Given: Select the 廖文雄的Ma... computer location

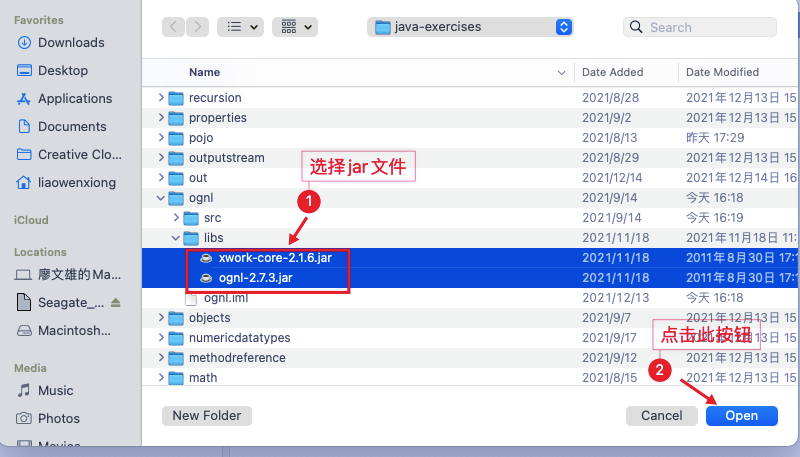Looking at the screenshot, I should click(68, 275).
